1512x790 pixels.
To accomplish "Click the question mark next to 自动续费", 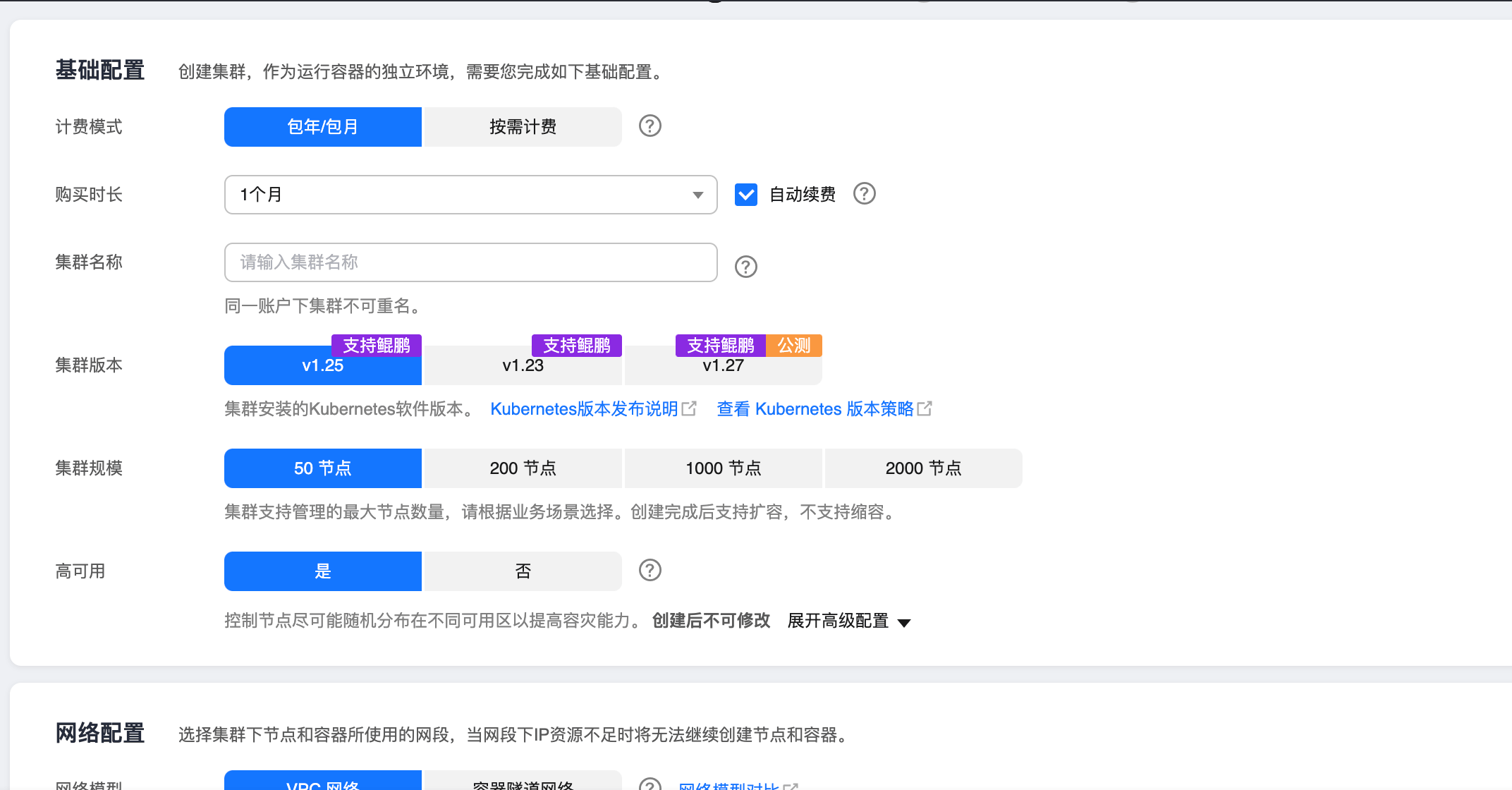I will pyautogui.click(x=865, y=194).
